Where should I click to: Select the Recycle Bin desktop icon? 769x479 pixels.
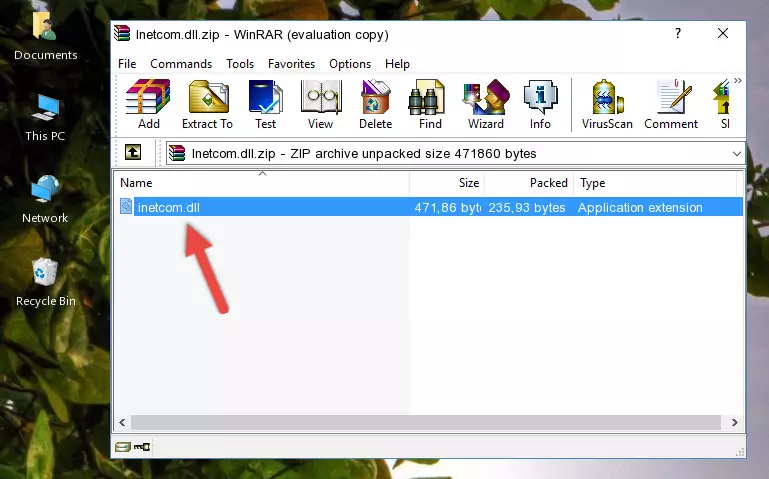(46, 283)
